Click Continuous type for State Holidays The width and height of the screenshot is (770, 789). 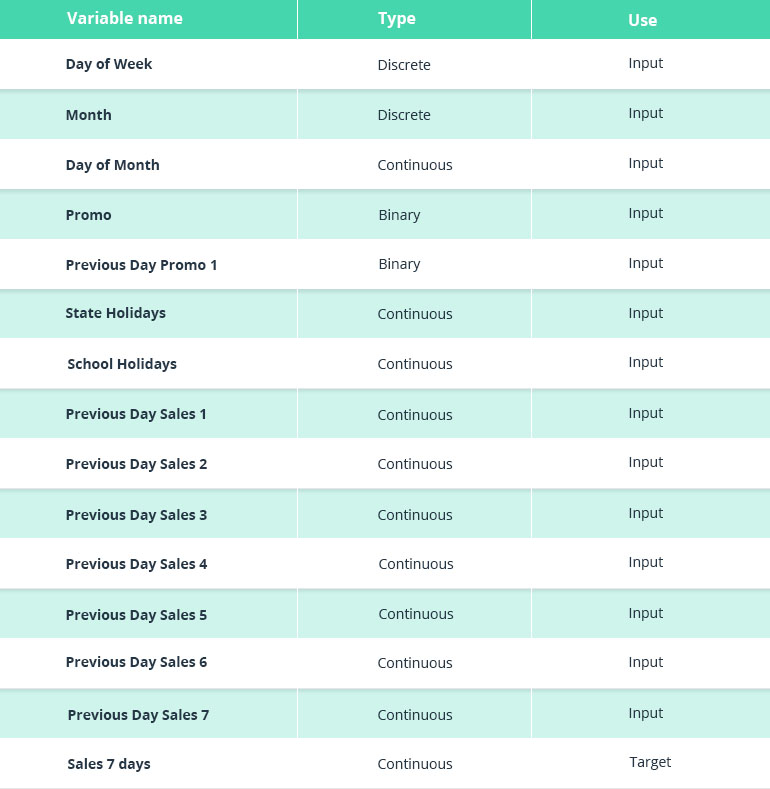point(415,314)
